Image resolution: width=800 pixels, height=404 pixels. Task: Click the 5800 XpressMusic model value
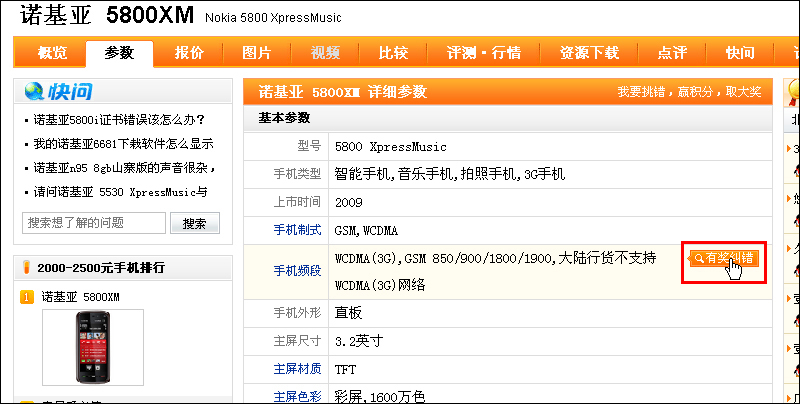391,147
